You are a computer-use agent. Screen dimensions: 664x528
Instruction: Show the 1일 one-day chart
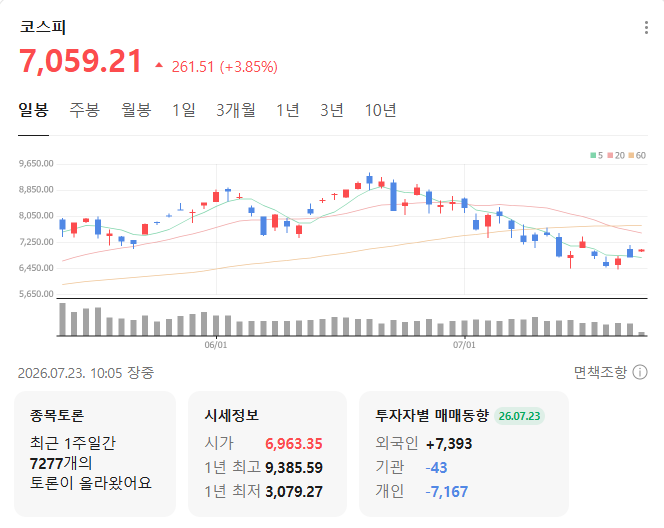(x=184, y=110)
